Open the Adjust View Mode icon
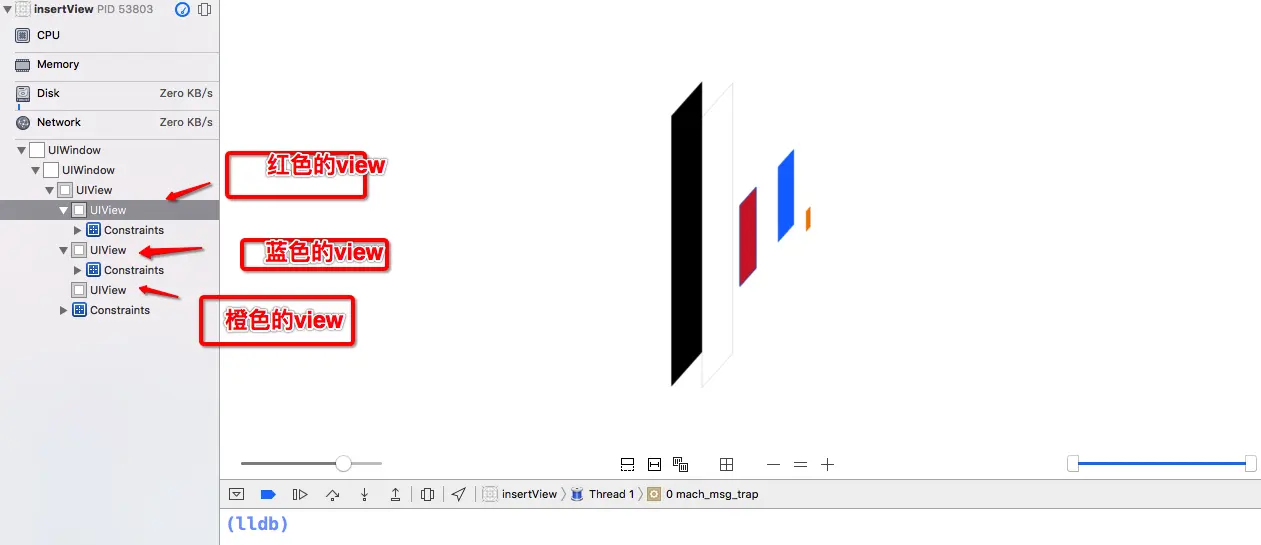 coord(681,464)
